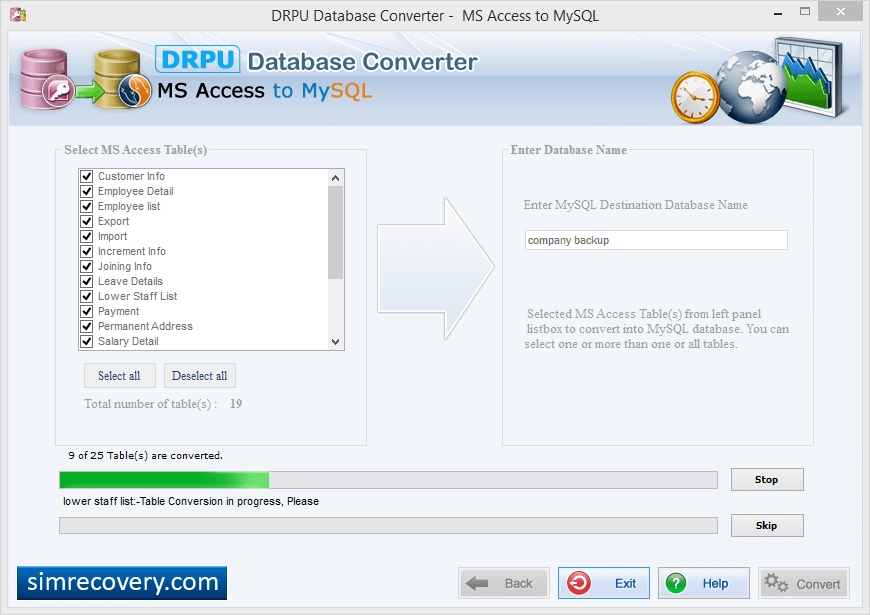Uncheck the Salary Detail checkbox

[87, 341]
